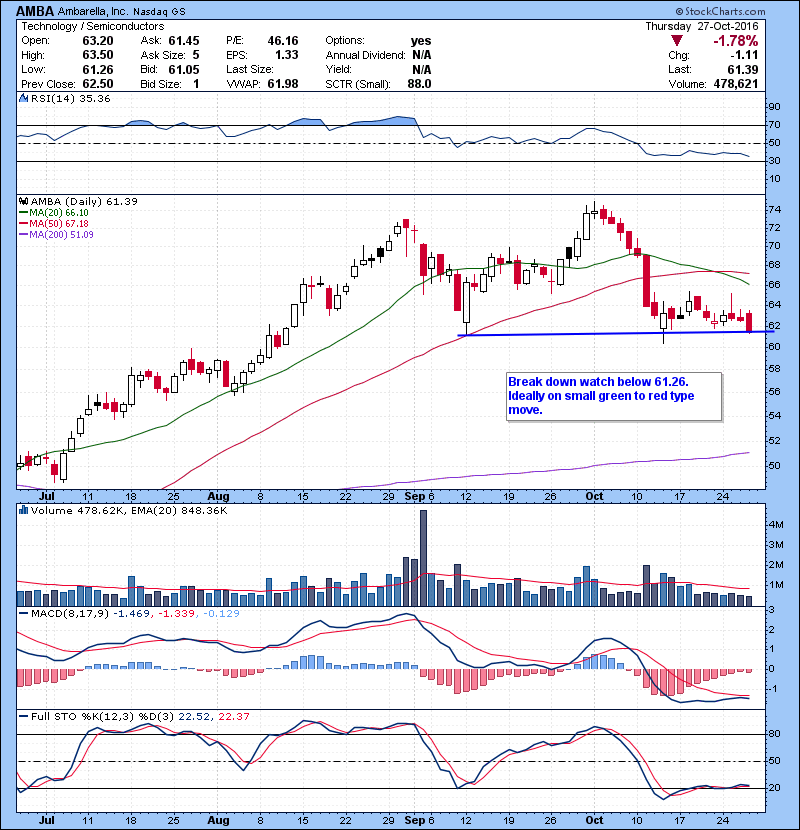Click the date Thursday 27-Oct-2016

702,26
